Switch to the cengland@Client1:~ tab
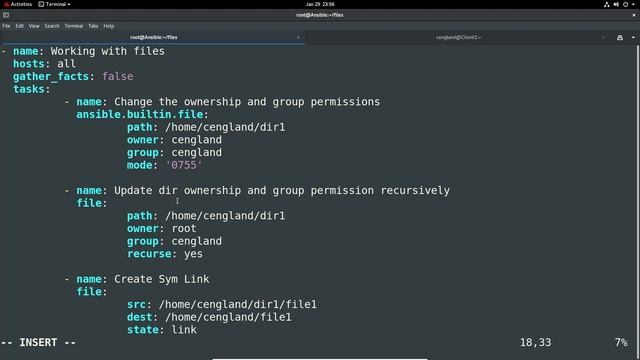The width and height of the screenshot is (640, 360). (458, 37)
